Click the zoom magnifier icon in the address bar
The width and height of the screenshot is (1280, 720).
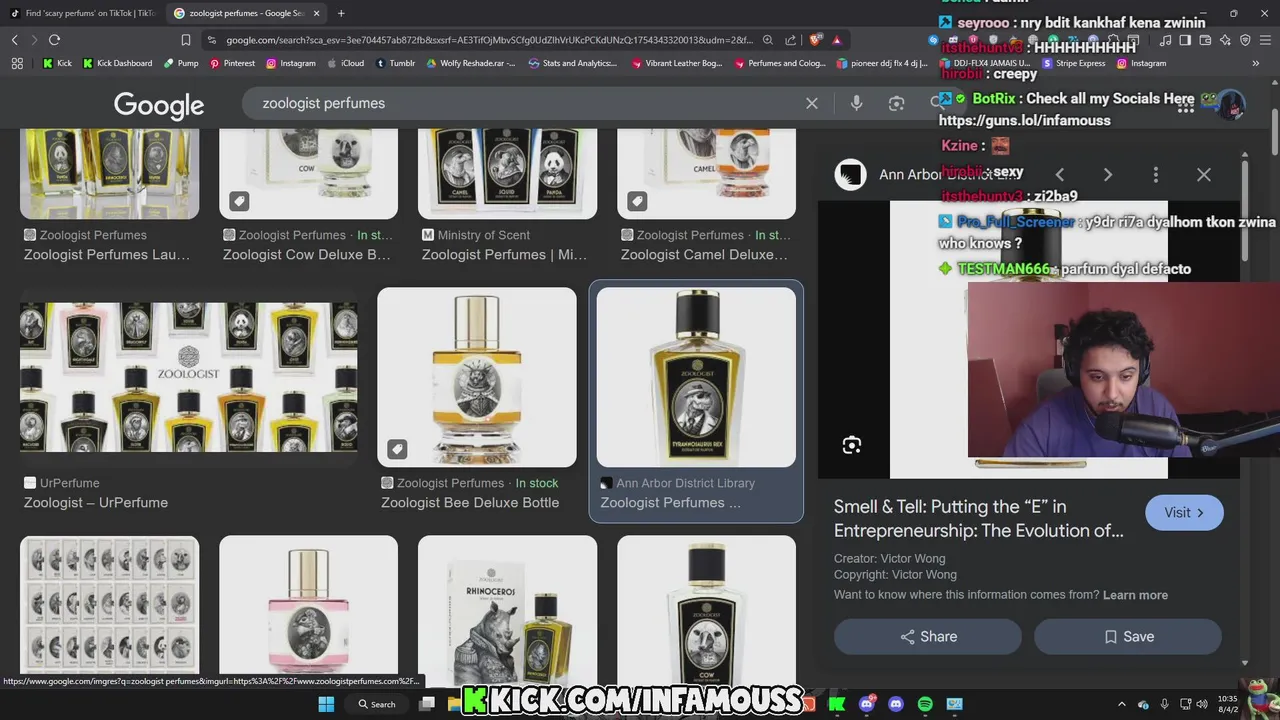coord(768,40)
